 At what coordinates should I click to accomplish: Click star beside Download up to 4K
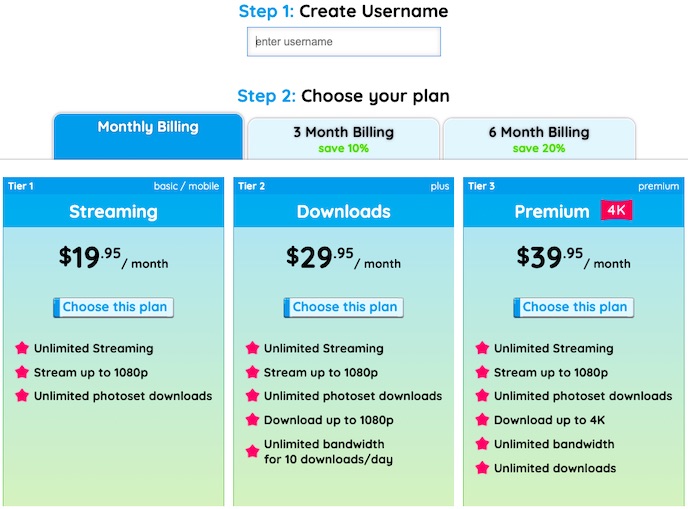click(x=482, y=420)
